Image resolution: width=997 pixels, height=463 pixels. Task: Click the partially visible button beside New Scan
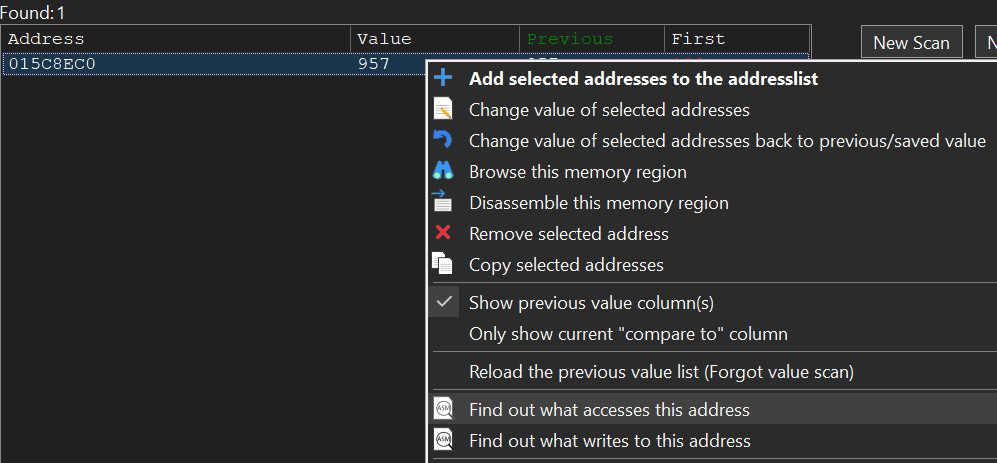pos(990,43)
